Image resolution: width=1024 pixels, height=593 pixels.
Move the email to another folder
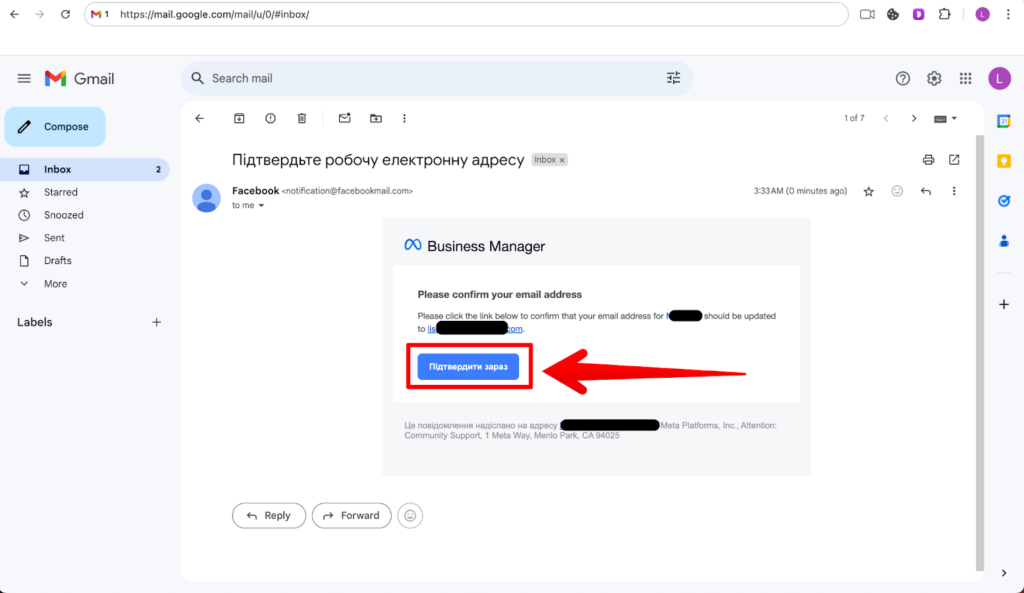click(x=375, y=118)
